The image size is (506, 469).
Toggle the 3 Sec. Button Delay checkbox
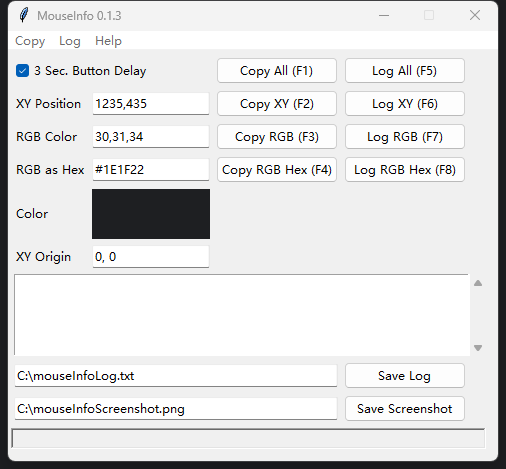pos(22,71)
